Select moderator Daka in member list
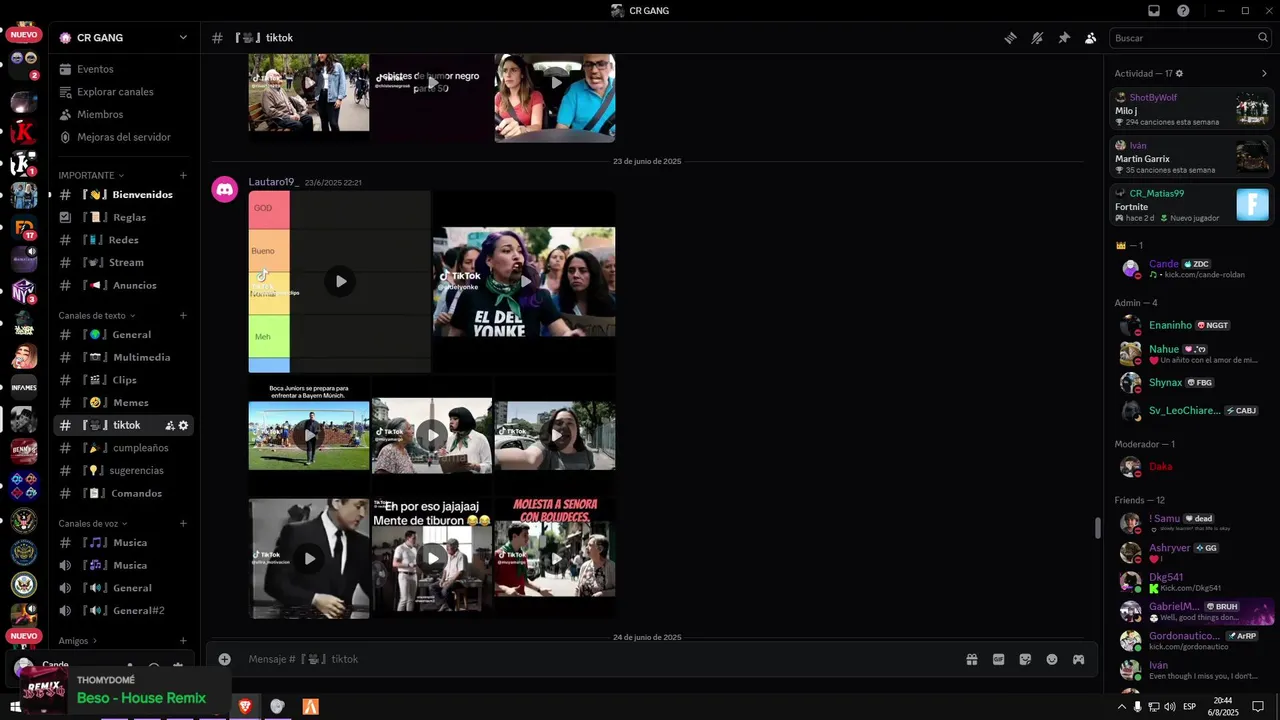The width and height of the screenshot is (1280, 720). tap(1192, 467)
